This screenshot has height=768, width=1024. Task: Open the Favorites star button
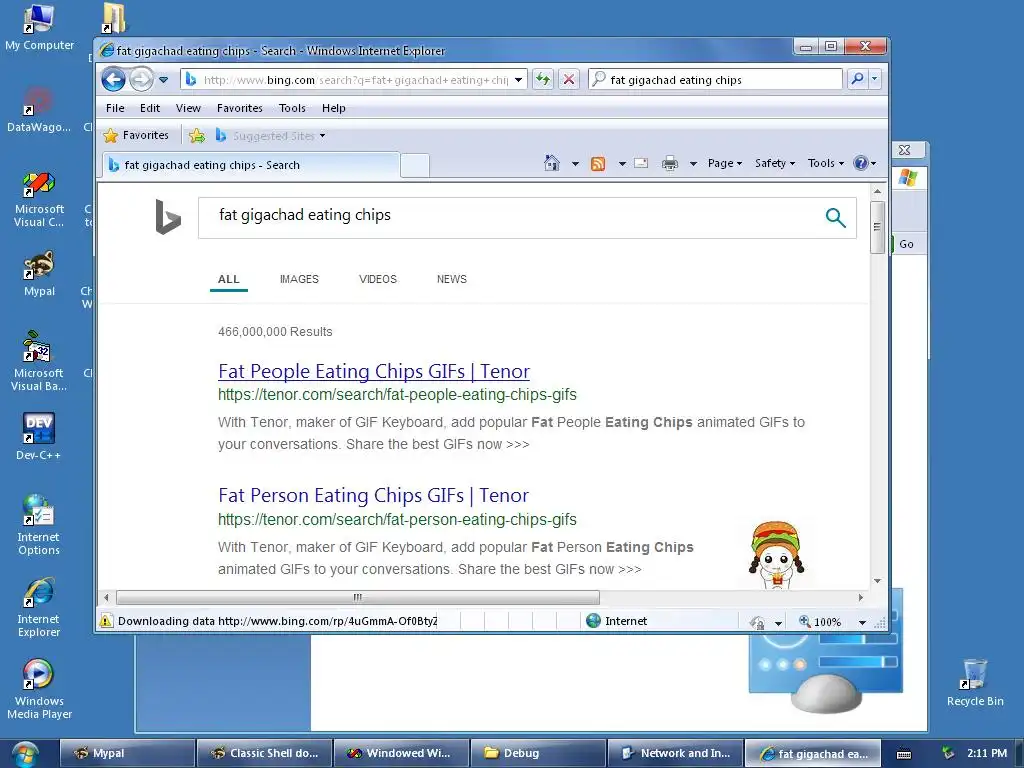pos(136,135)
